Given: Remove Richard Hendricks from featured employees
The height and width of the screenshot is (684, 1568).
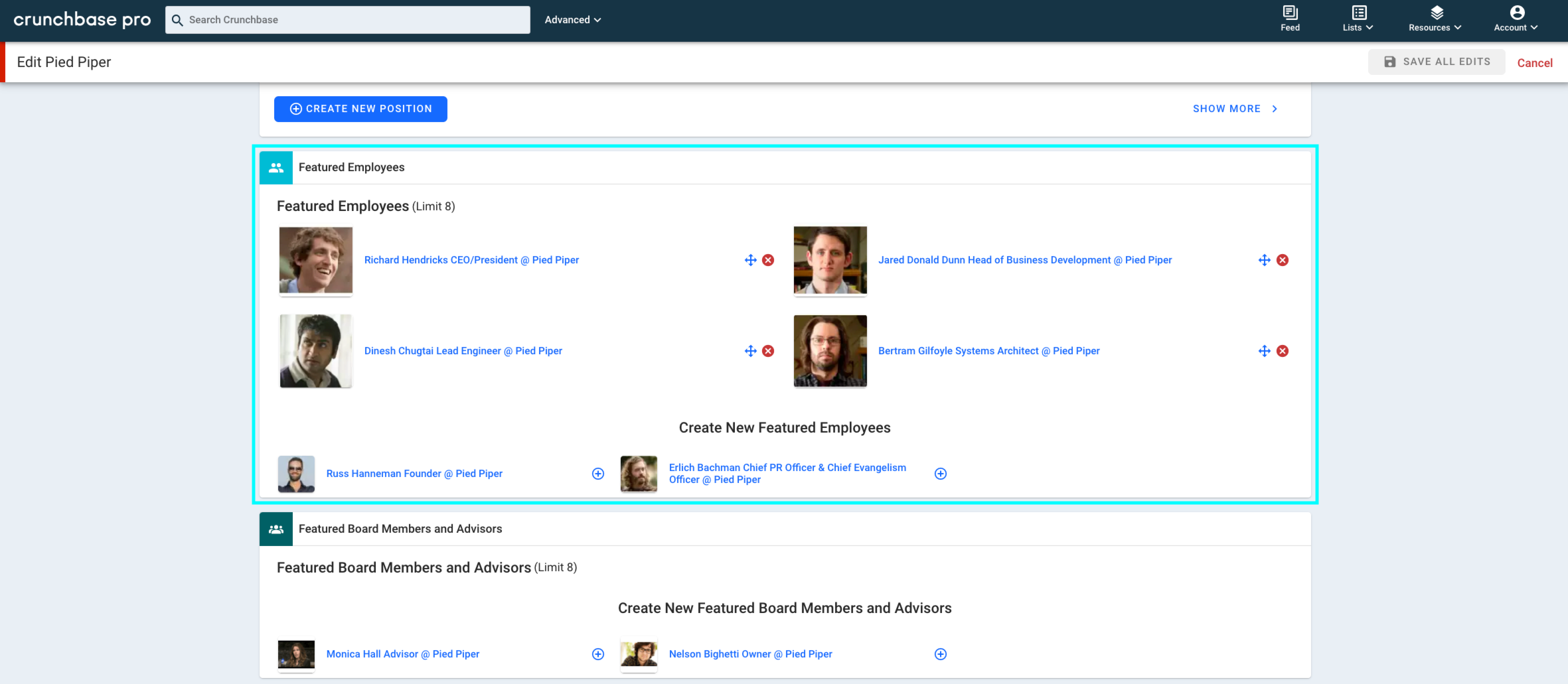Looking at the screenshot, I should click(768, 260).
